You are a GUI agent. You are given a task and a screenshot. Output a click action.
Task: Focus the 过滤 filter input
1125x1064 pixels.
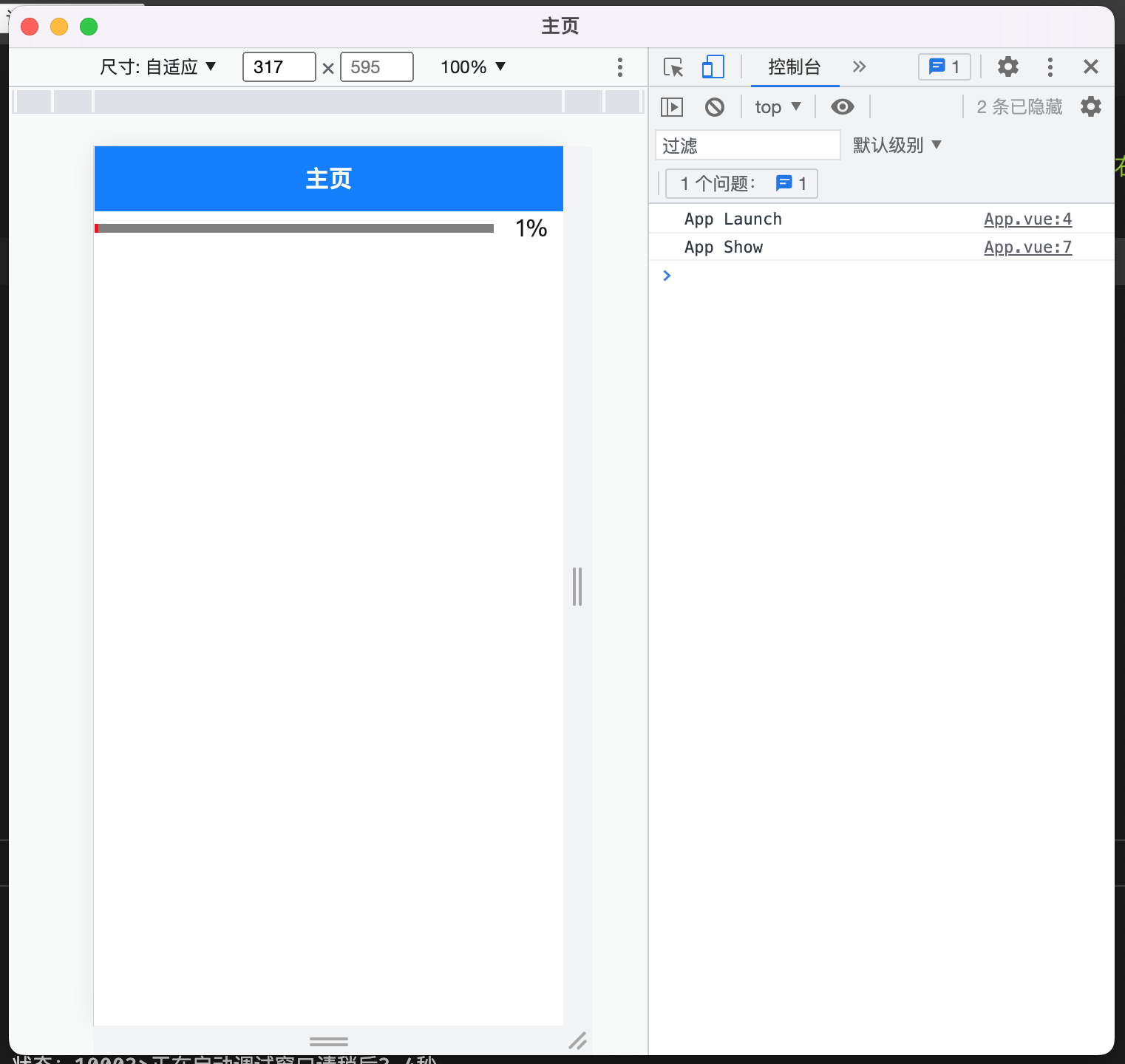[x=747, y=145]
